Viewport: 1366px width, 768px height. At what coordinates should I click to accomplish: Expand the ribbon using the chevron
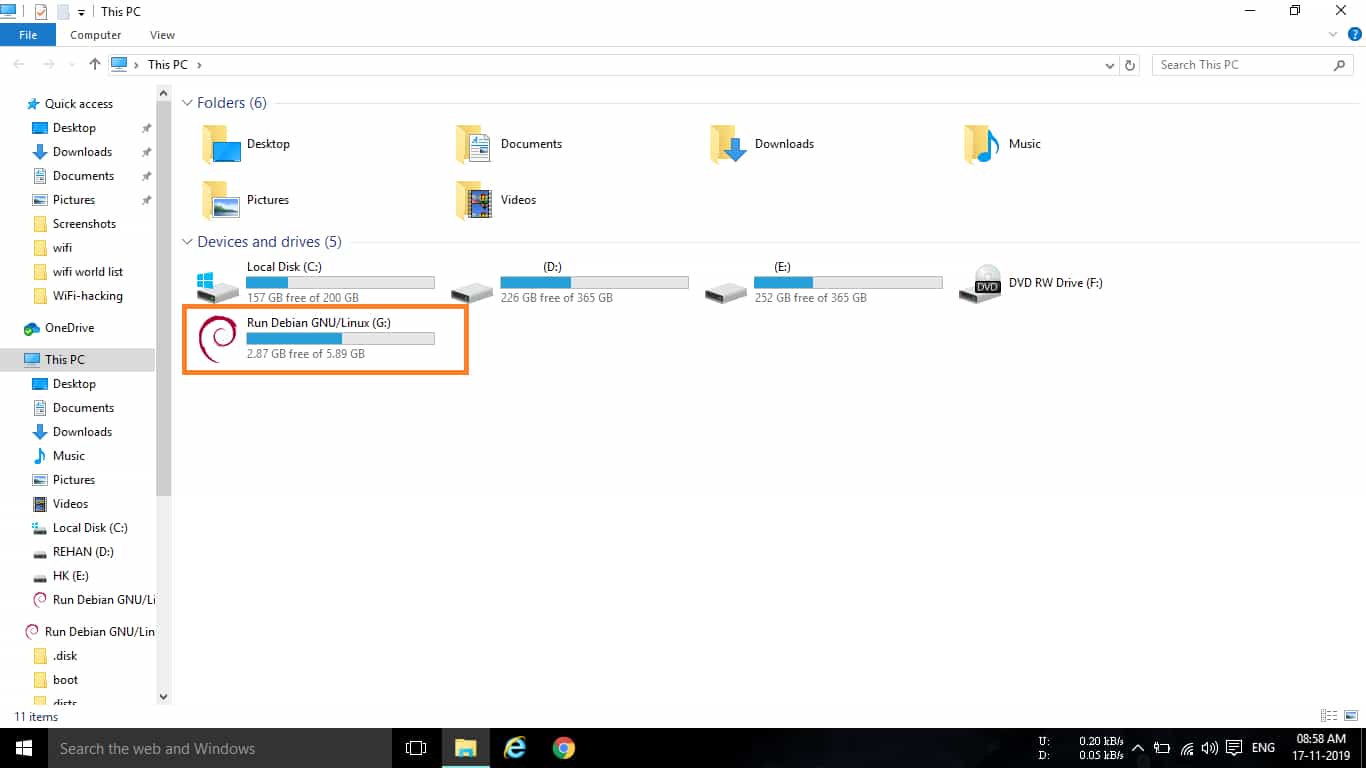click(x=1332, y=35)
